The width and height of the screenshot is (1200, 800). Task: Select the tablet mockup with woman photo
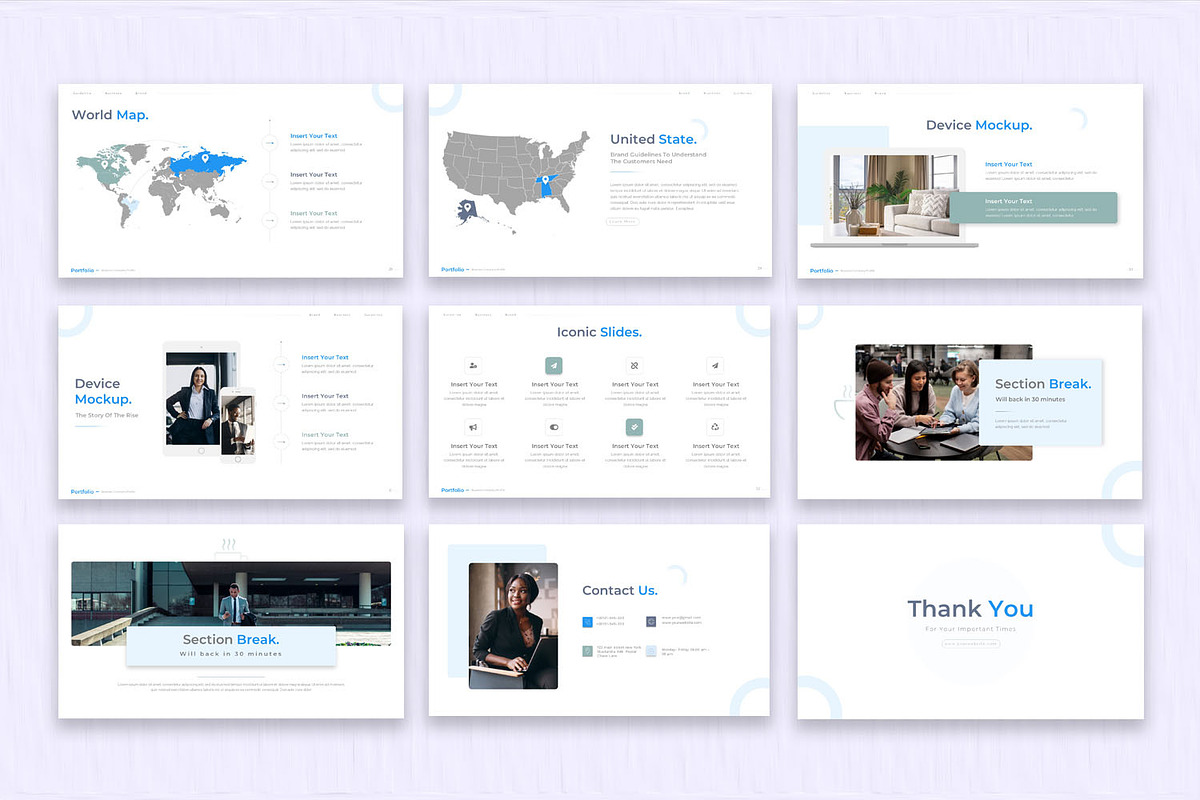[202, 399]
